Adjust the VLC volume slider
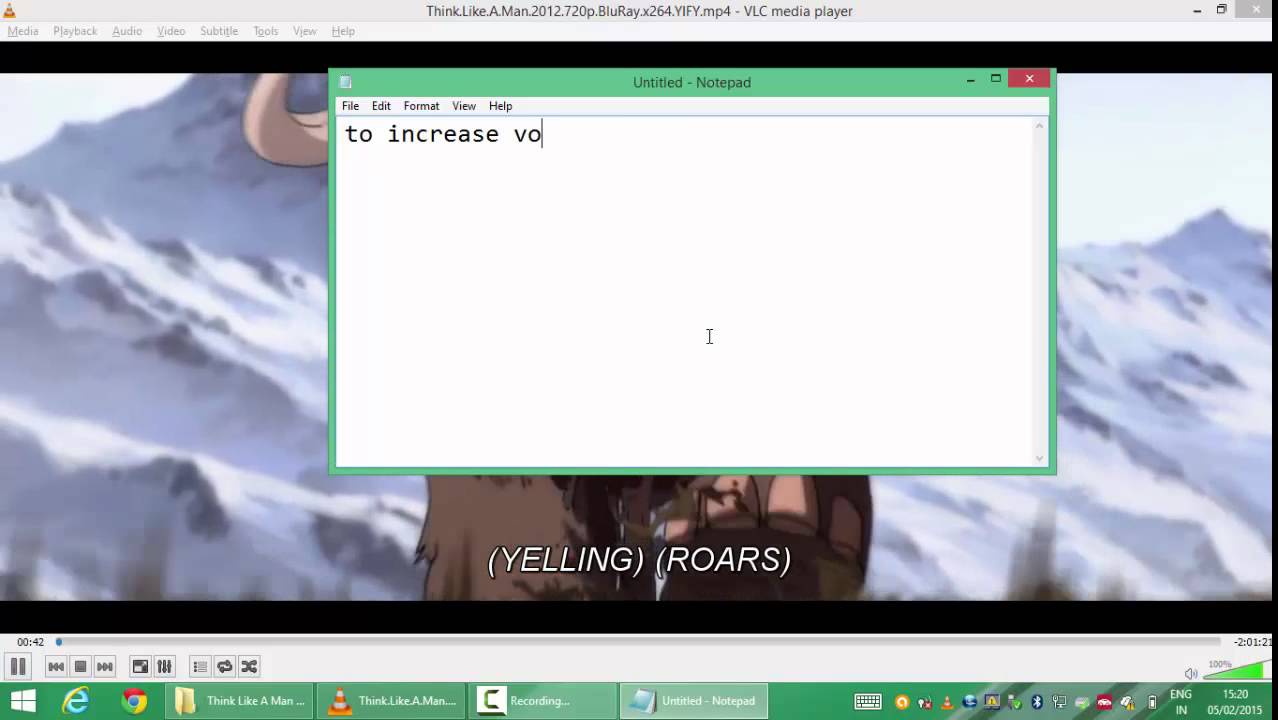 point(1238,670)
